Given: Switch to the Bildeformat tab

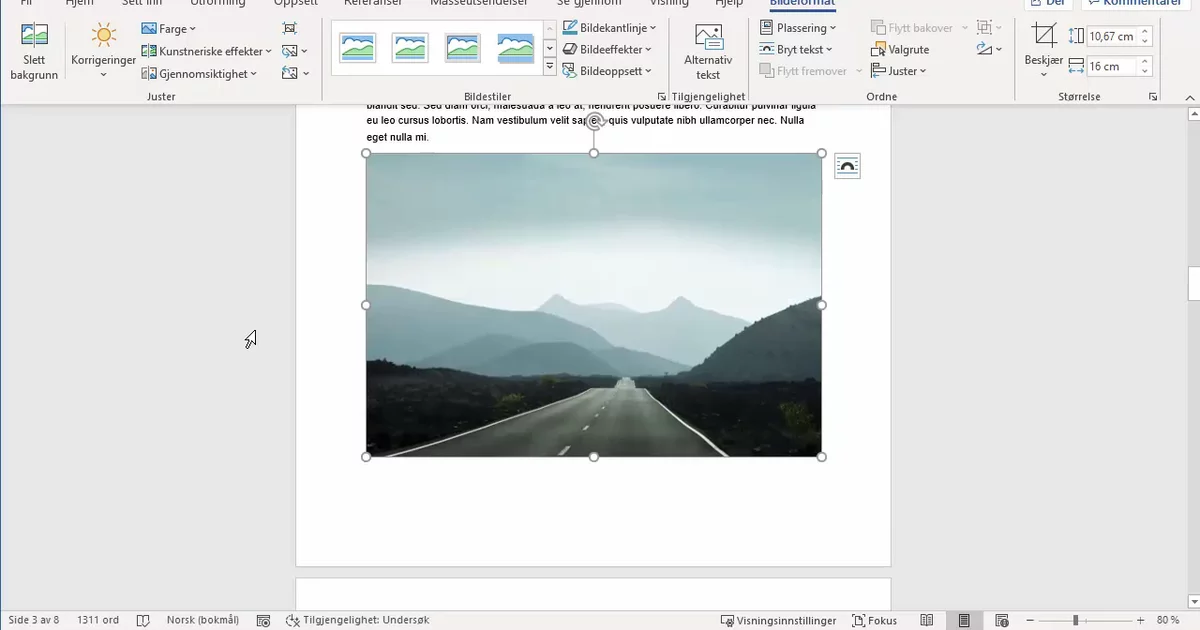Looking at the screenshot, I should click(802, 3).
